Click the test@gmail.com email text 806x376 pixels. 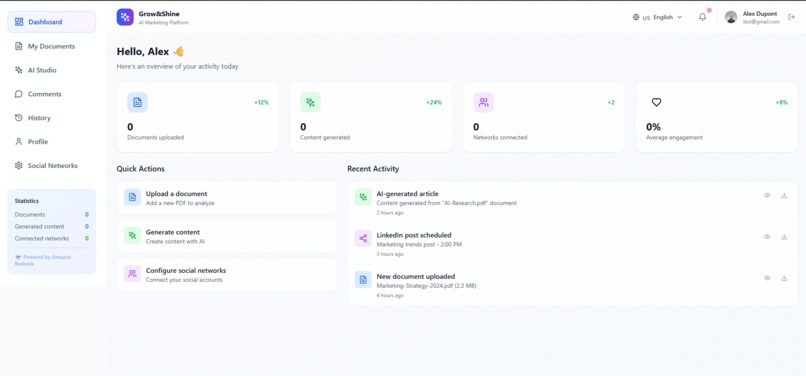tap(761, 22)
